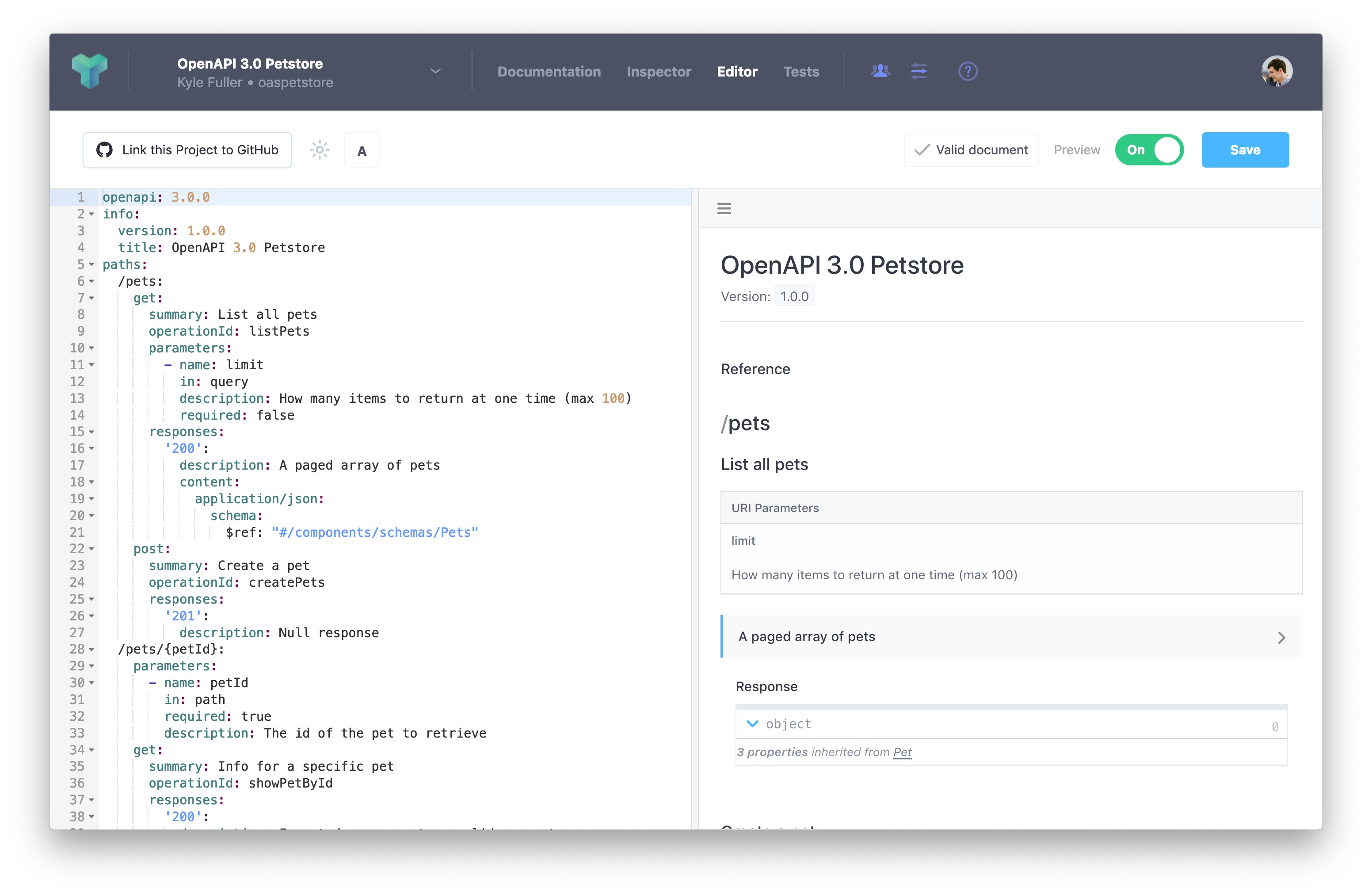Click the help/question mark icon
The height and width of the screenshot is (895, 1372).
tap(967, 71)
